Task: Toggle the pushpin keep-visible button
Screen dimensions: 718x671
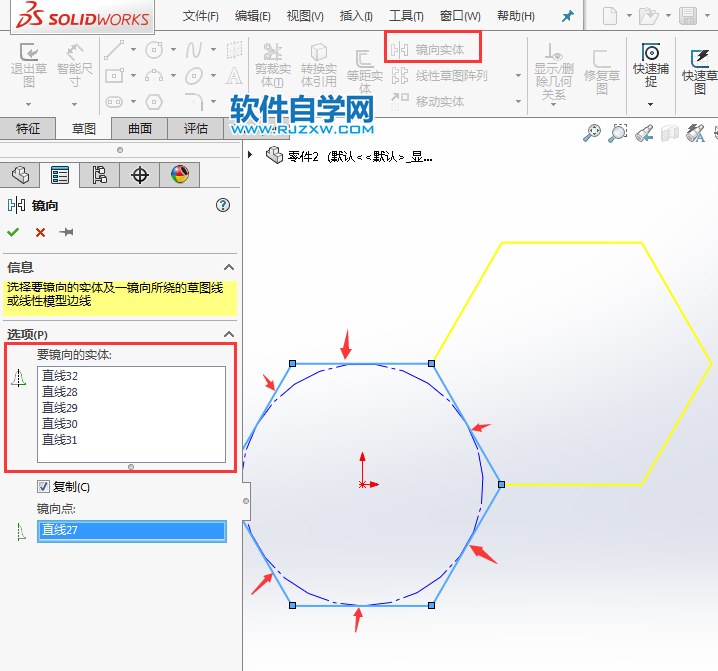Action: click(x=66, y=232)
